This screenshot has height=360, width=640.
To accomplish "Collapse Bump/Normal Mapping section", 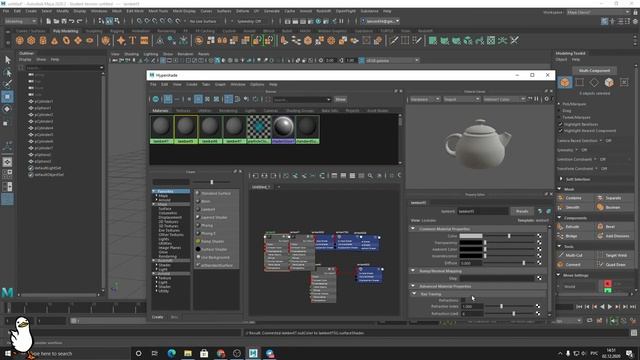I will [413, 271].
